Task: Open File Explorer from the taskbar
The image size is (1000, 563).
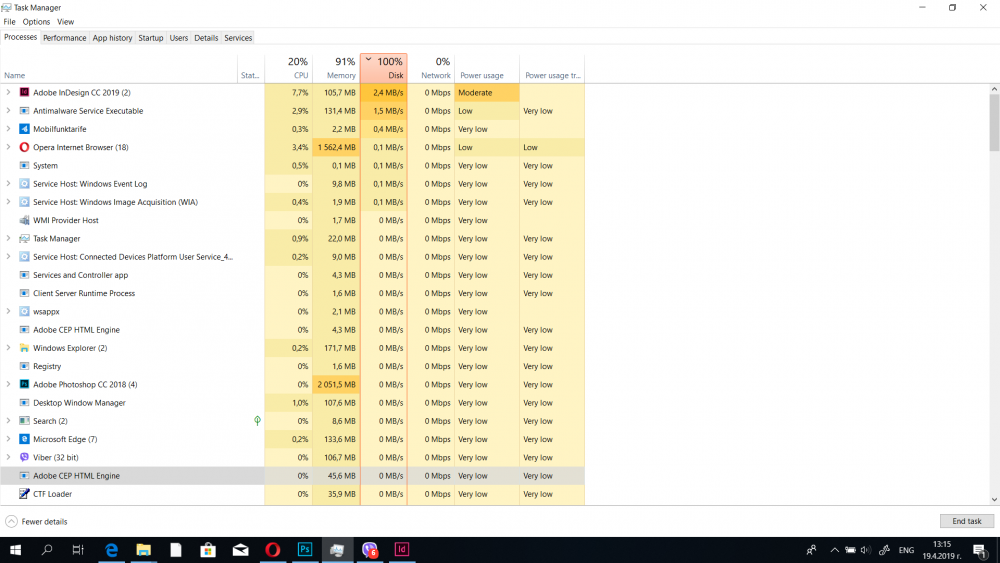Action: click(143, 550)
